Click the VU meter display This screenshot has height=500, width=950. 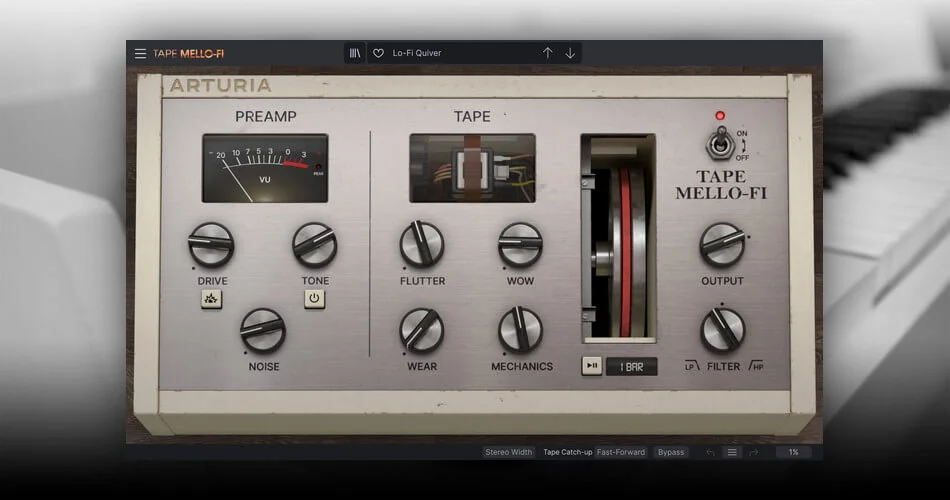[265, 168]
